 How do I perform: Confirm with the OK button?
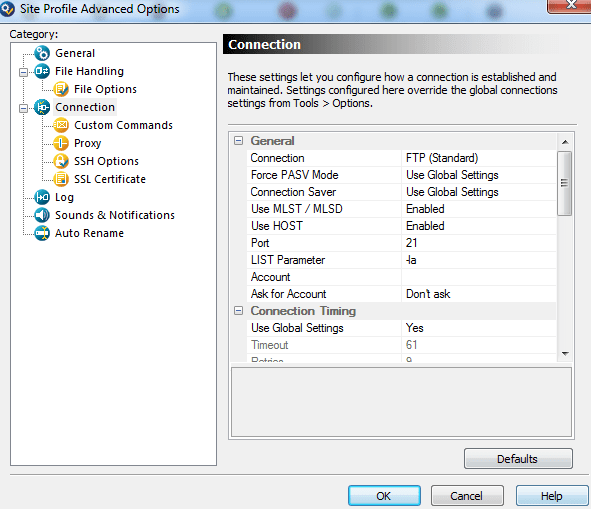[384, 496]
